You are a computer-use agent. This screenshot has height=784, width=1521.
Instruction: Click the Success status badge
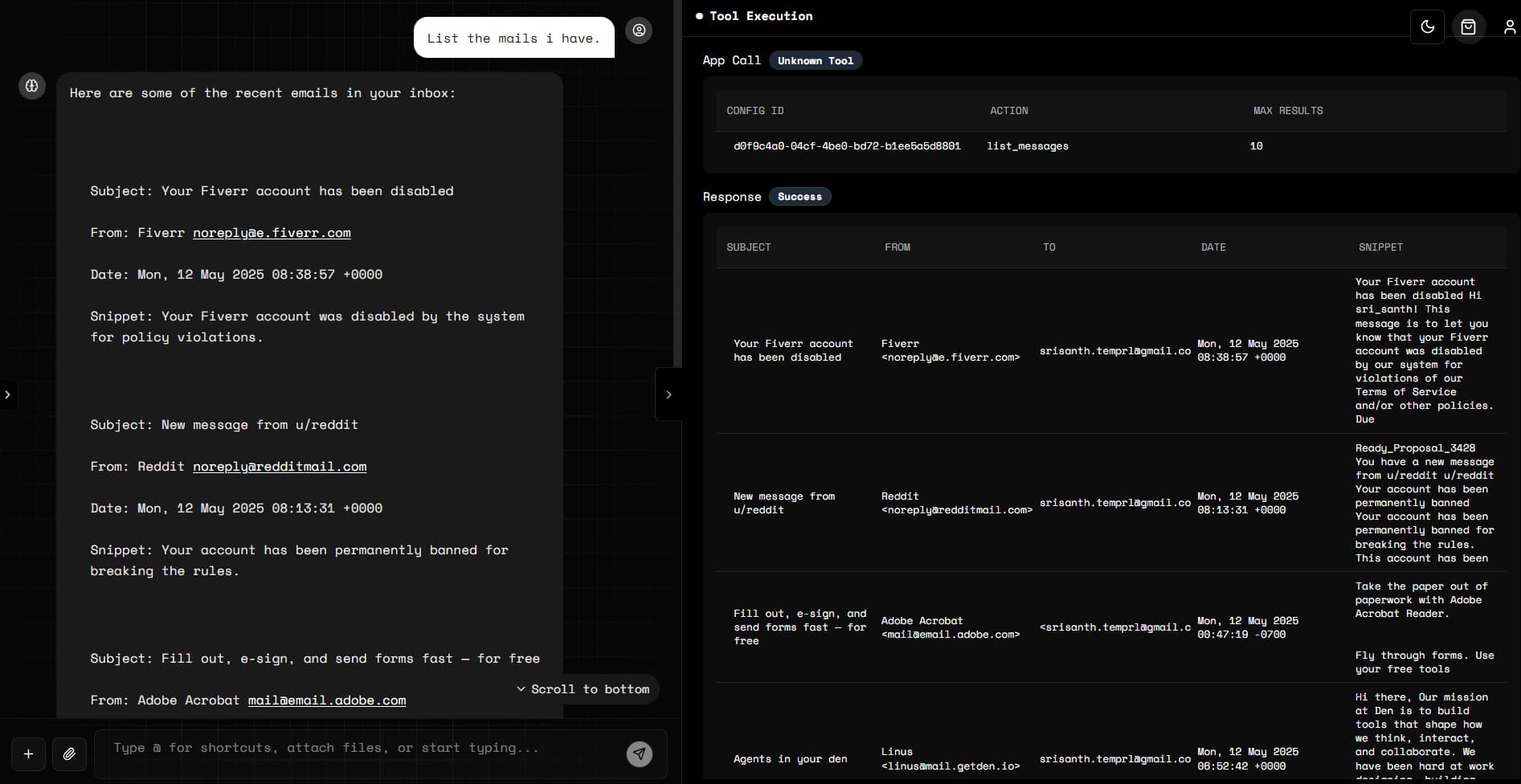tap(799, 197)
